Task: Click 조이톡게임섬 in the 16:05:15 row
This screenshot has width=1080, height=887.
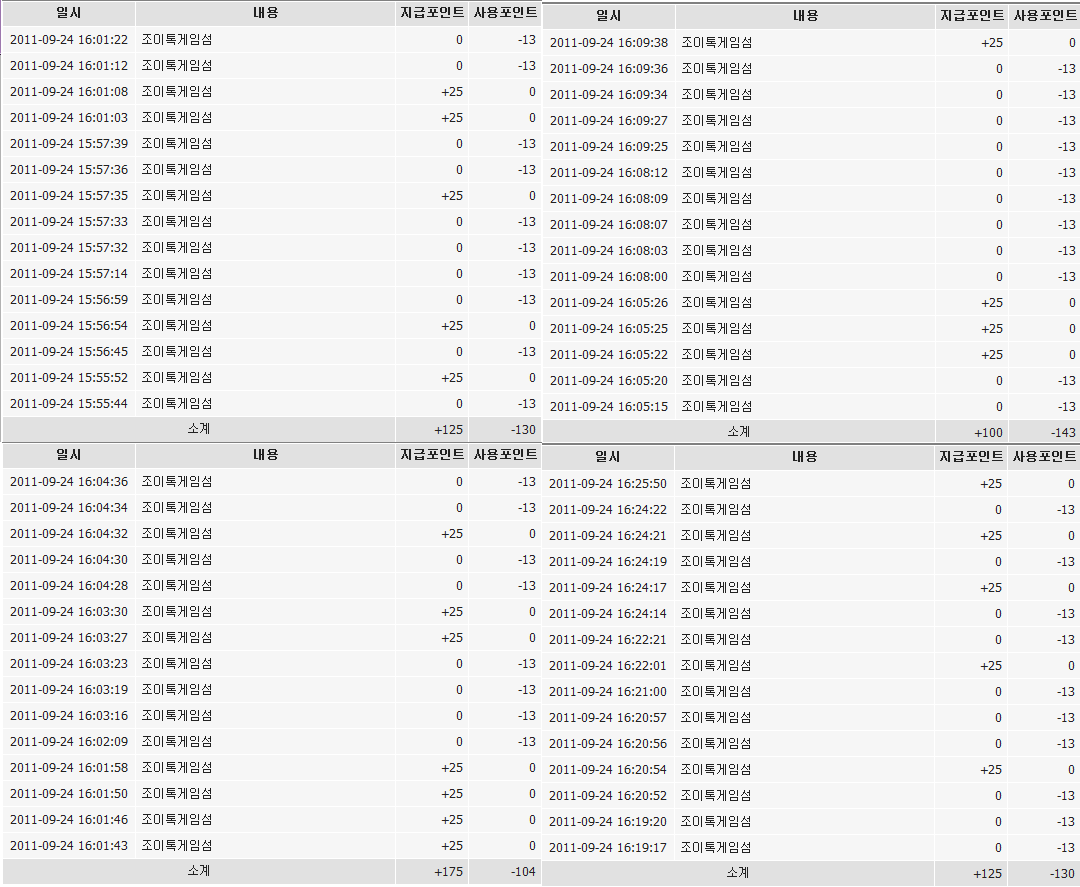Action: (717, 407)
